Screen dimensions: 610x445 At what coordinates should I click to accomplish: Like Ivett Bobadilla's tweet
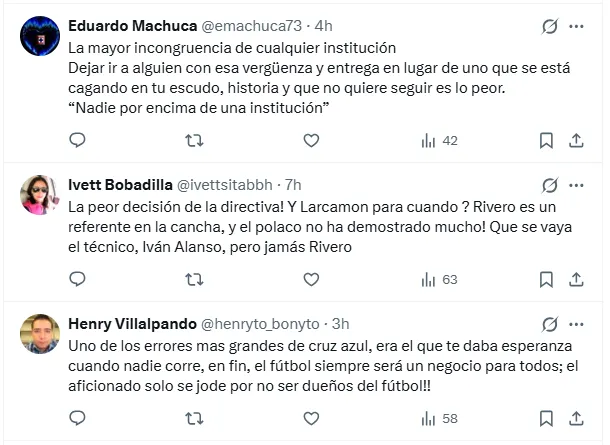[311, 280]
